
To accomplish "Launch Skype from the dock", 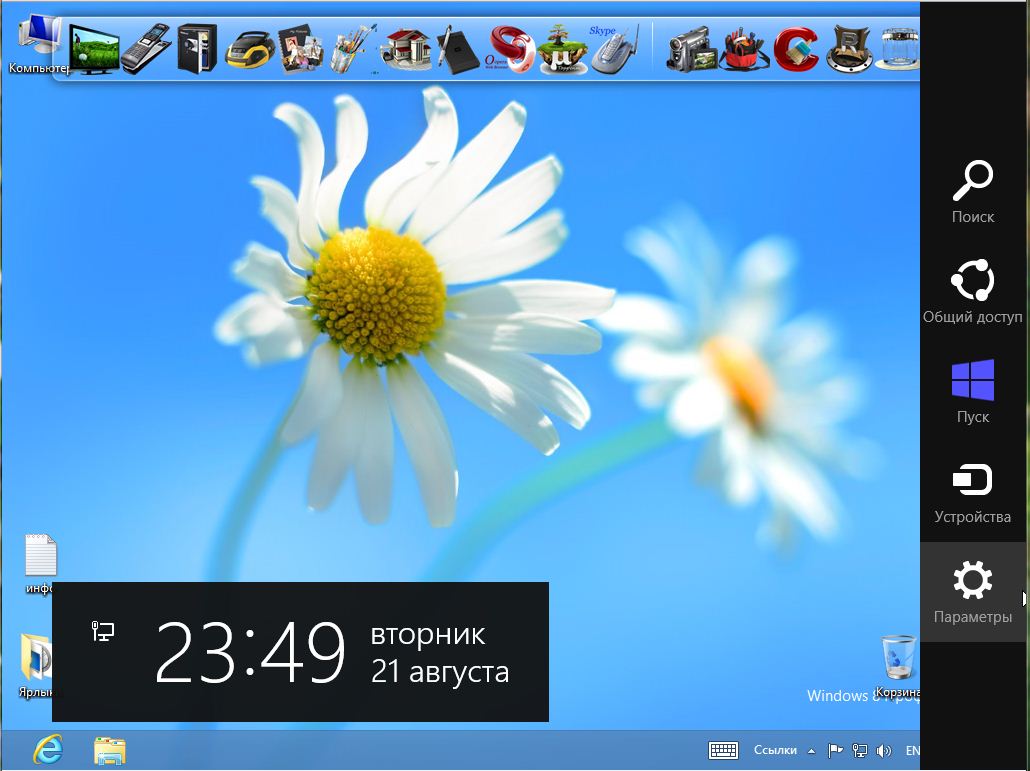I will [614, 50].
